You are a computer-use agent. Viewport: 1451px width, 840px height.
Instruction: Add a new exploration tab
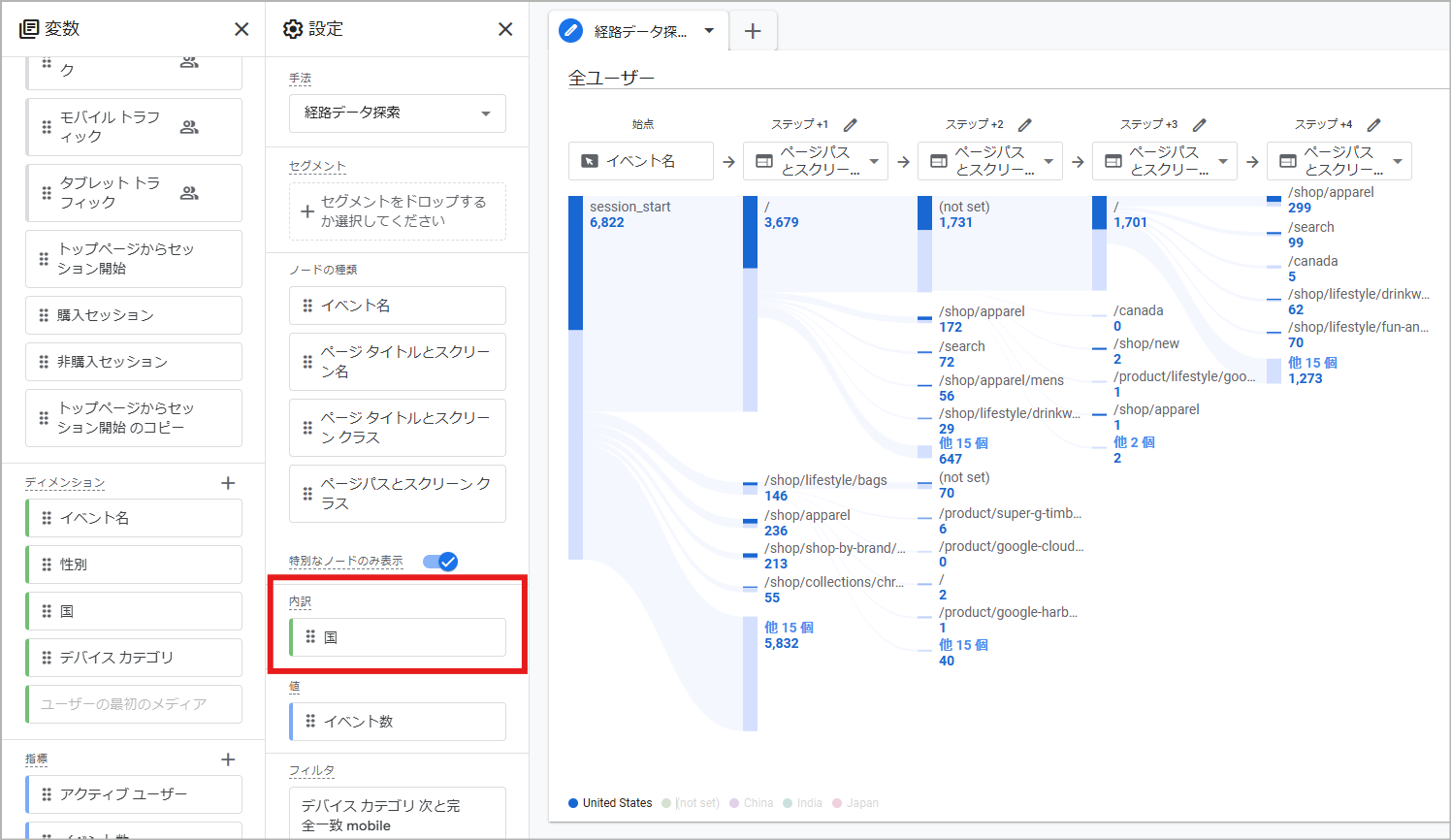753,32
